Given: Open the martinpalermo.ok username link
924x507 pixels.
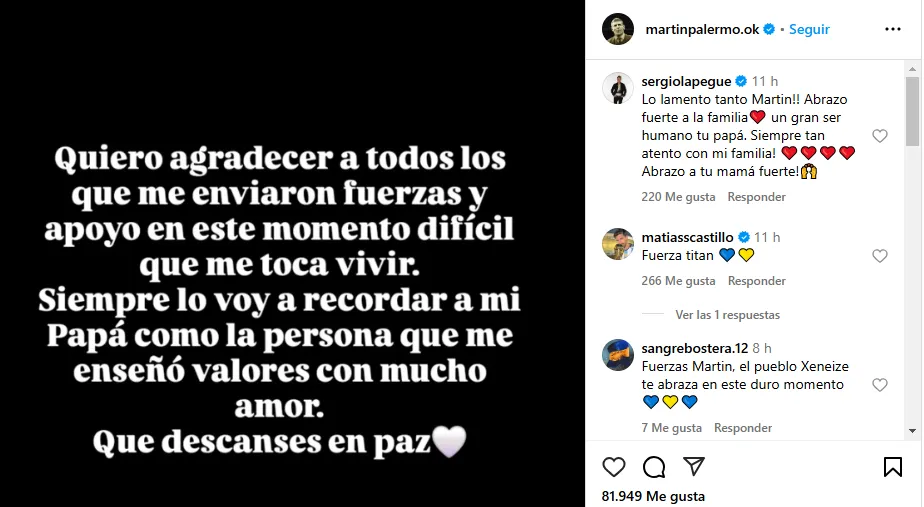Looking at the screenshot, I should pyautogui.click(x=702, y=29).
